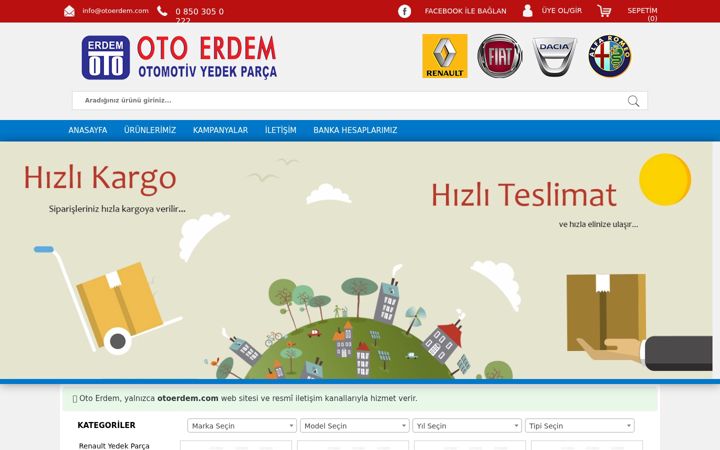Click the otoerdem.com notice text
Image resolution: width=720 pixels, height=450 pixels.
(x=187, y=398)
